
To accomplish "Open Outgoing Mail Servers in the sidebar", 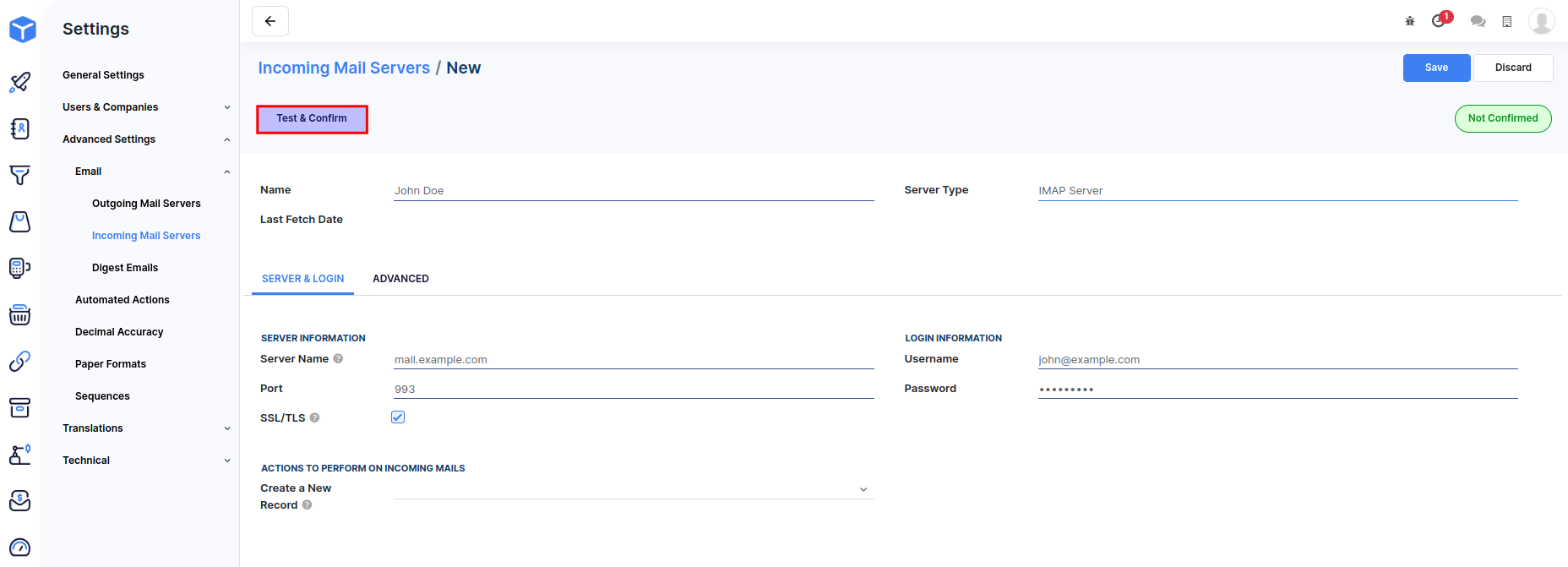I will pos(146,204).
